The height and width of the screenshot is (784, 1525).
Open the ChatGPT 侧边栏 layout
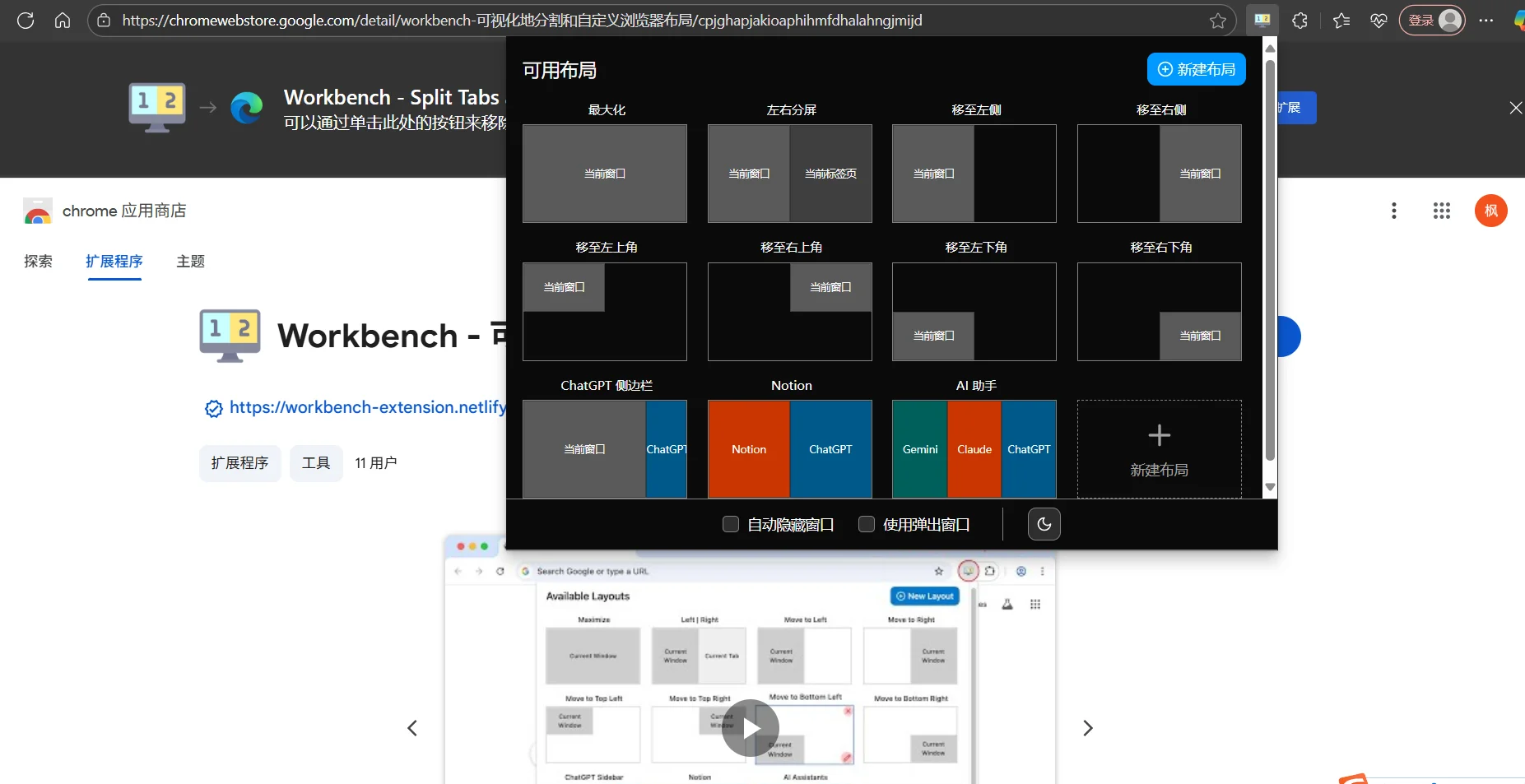tap(605, 449)
